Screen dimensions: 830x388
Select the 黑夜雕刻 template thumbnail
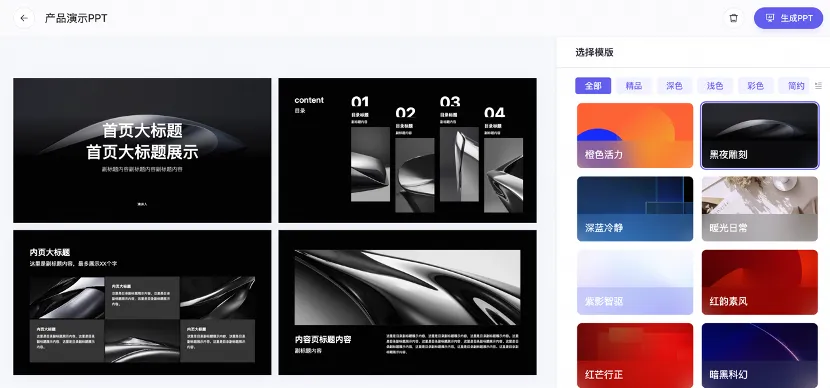click(x=760, y=136)
